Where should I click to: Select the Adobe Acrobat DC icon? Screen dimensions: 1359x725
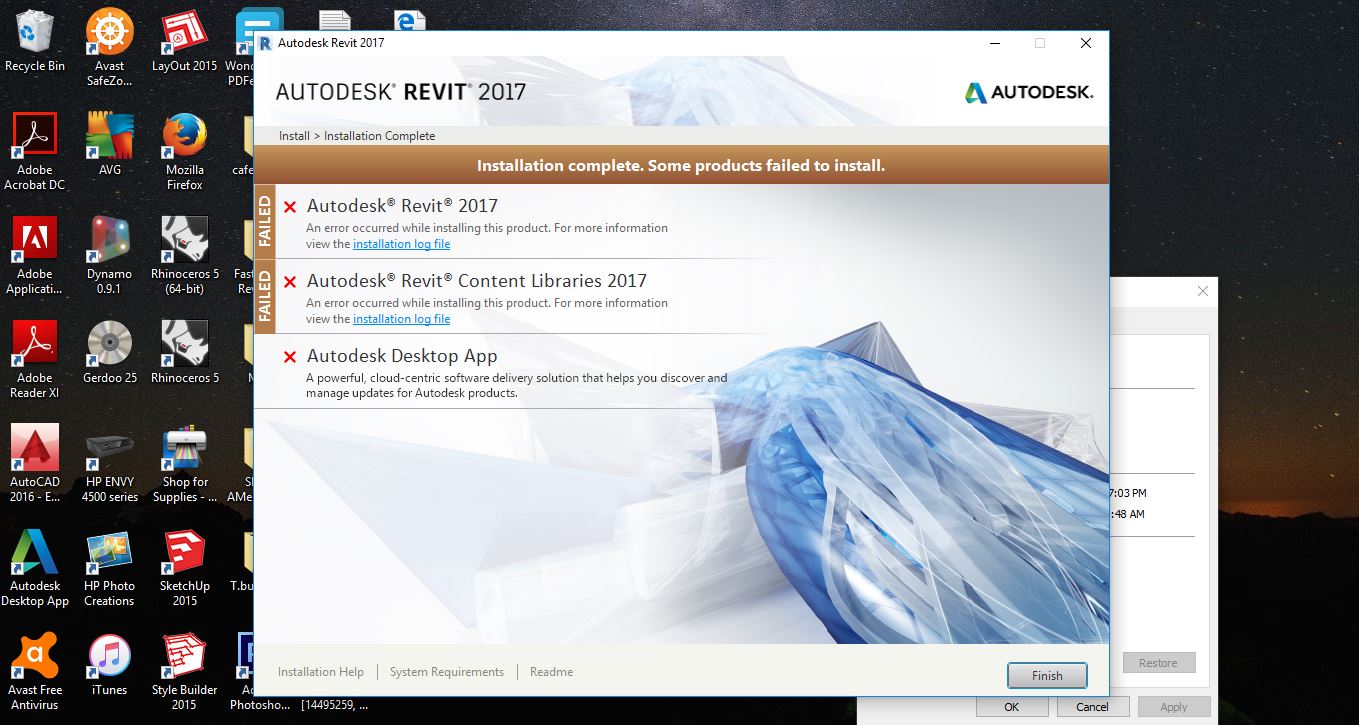pyautogui.click(x=35, y=150)
